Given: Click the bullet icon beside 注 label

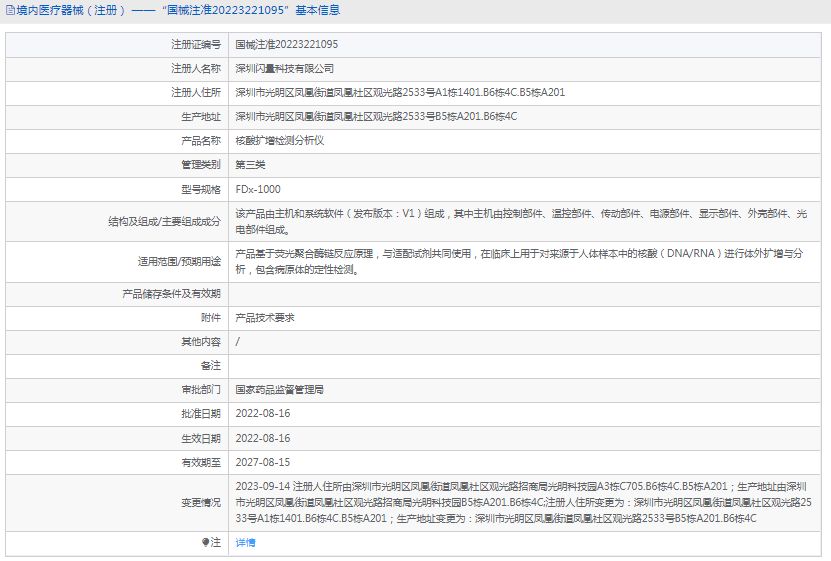Looking at the screenshot, I should pos(206,542).
